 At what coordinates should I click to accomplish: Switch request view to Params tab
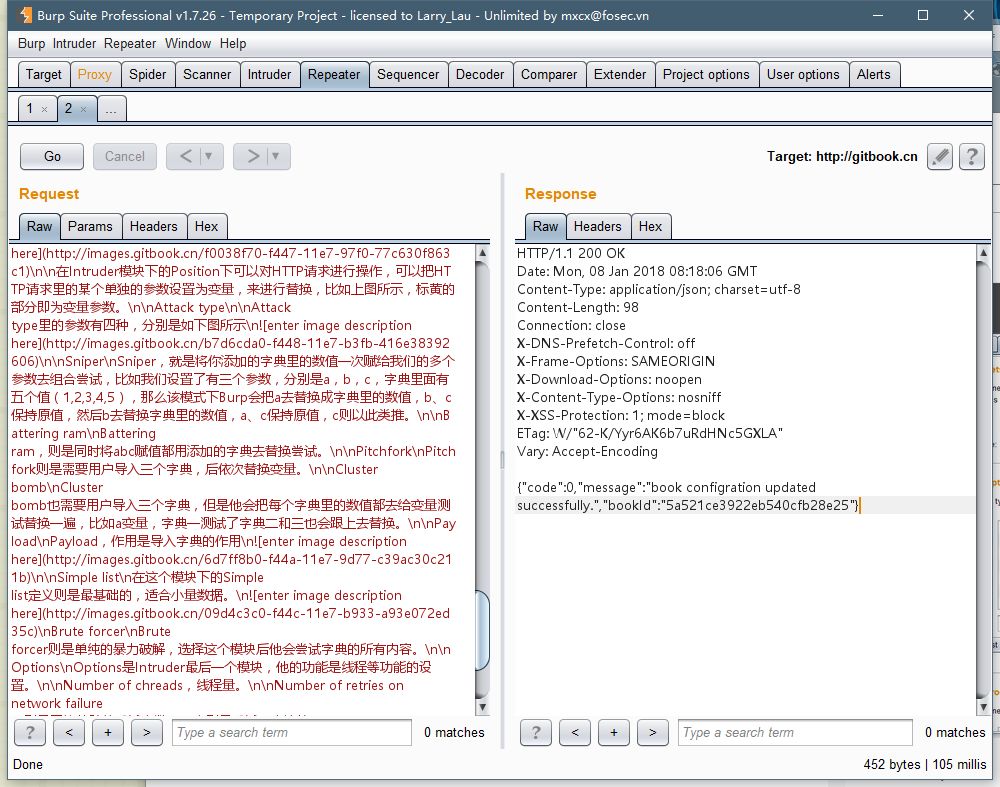coord(90,226)
